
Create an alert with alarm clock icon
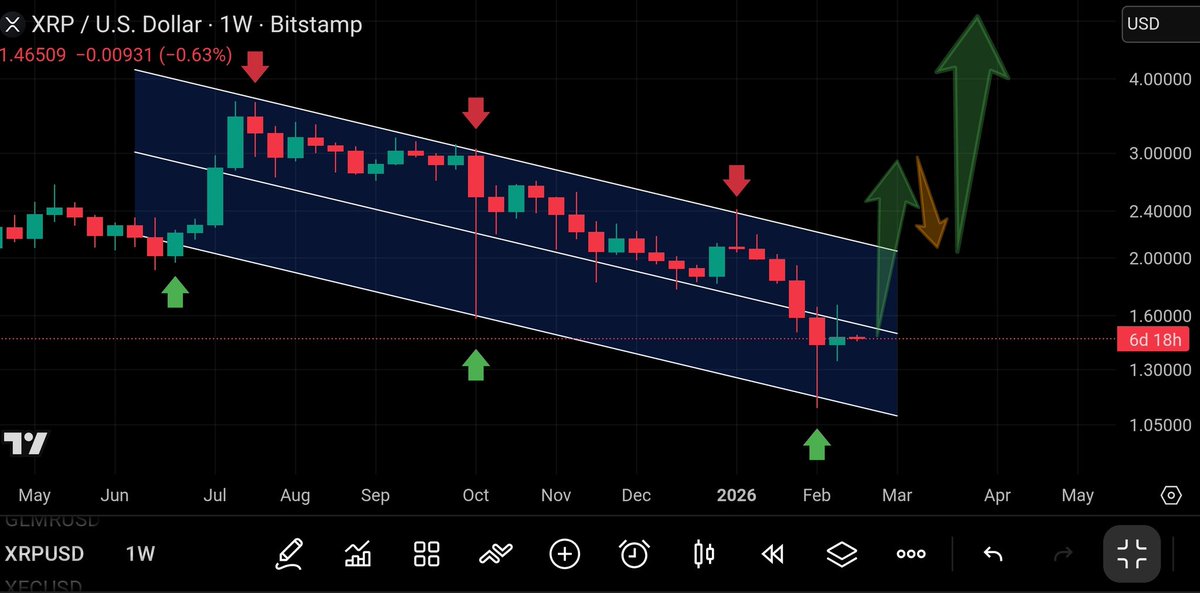634,553
